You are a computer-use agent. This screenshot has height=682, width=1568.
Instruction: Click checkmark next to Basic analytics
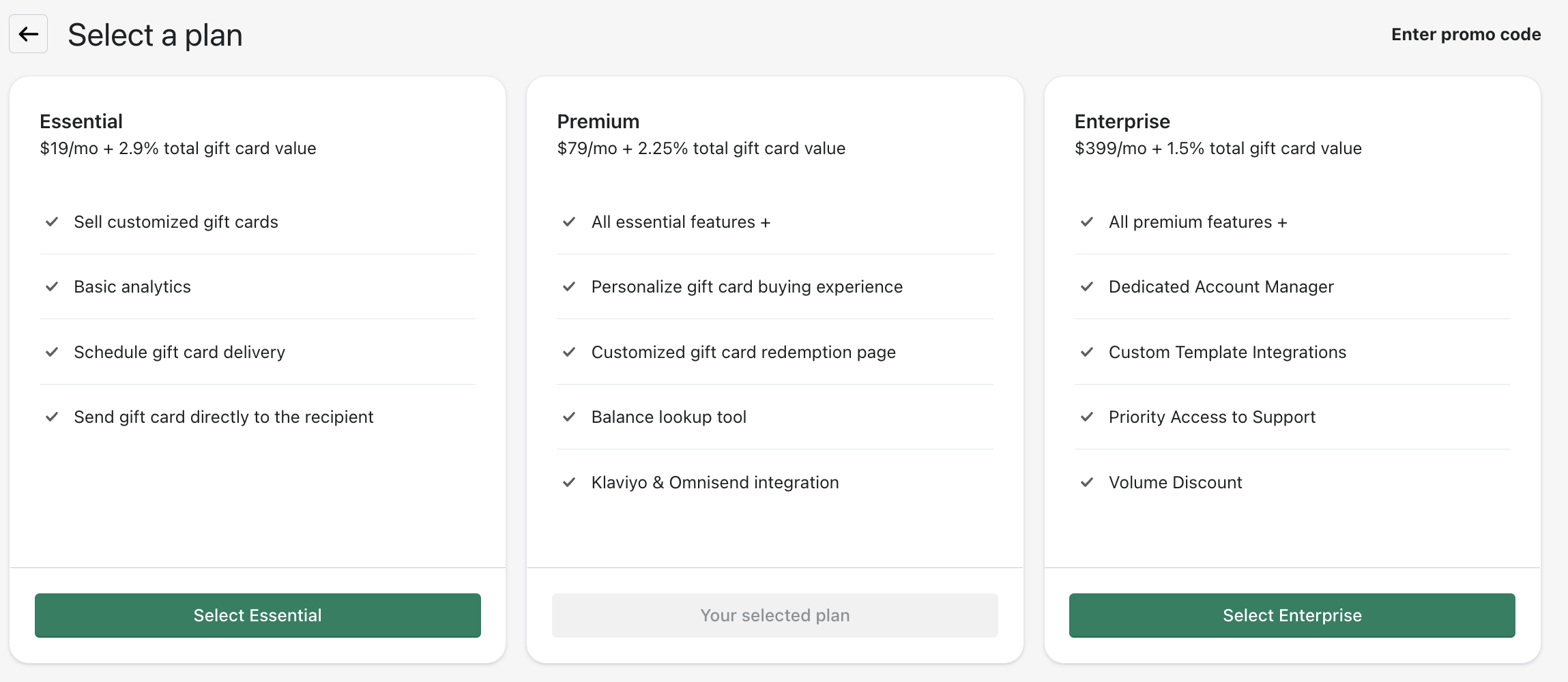52,287
